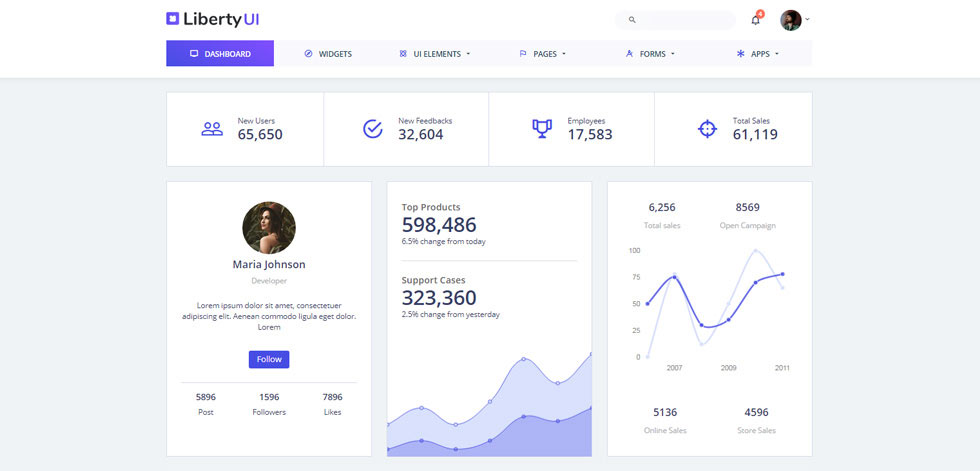
Task: Click the 1596 Followers count
Action: [269, 397]
